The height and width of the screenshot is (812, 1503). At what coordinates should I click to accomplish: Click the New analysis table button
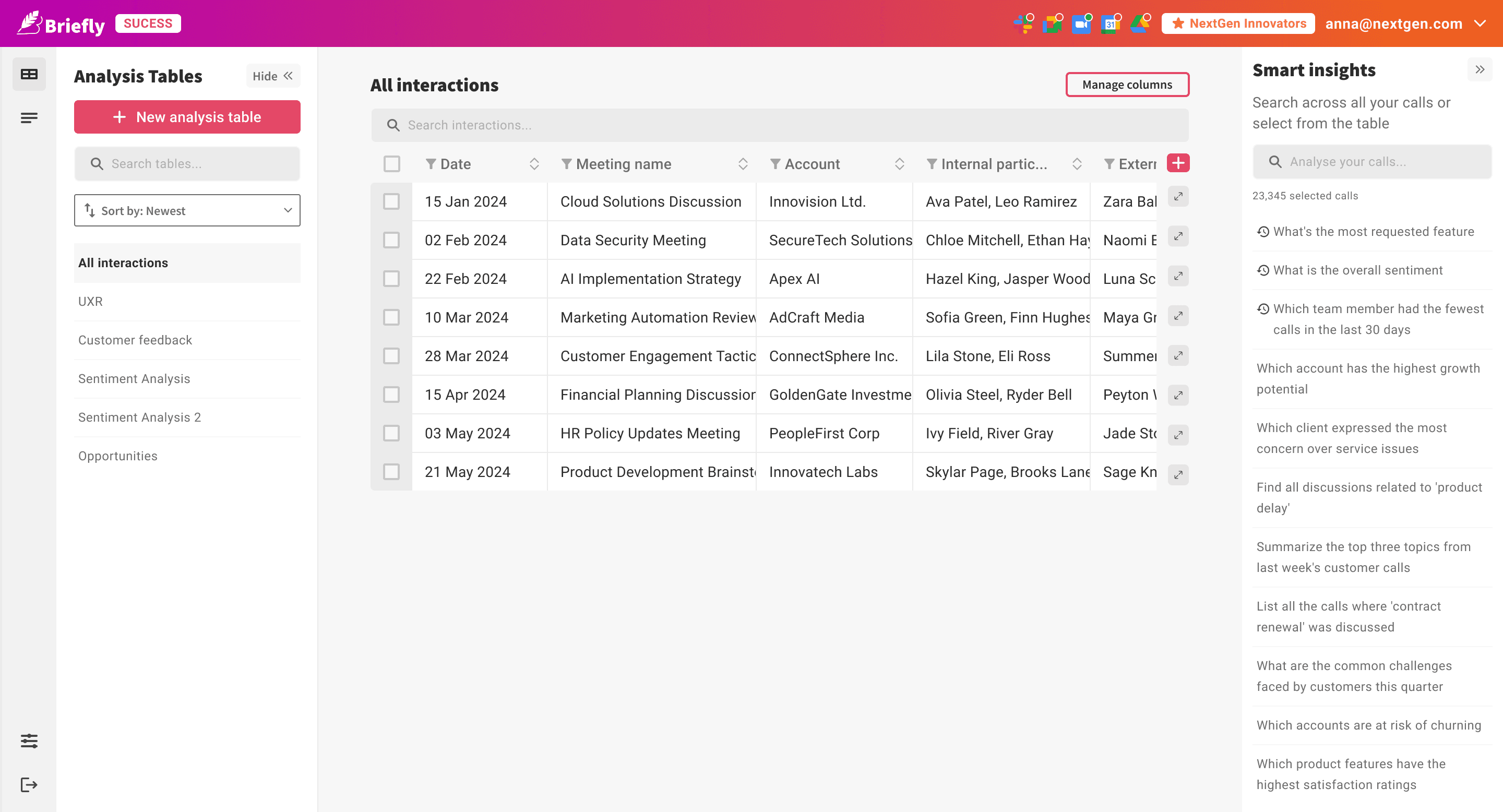coord(187,117)
